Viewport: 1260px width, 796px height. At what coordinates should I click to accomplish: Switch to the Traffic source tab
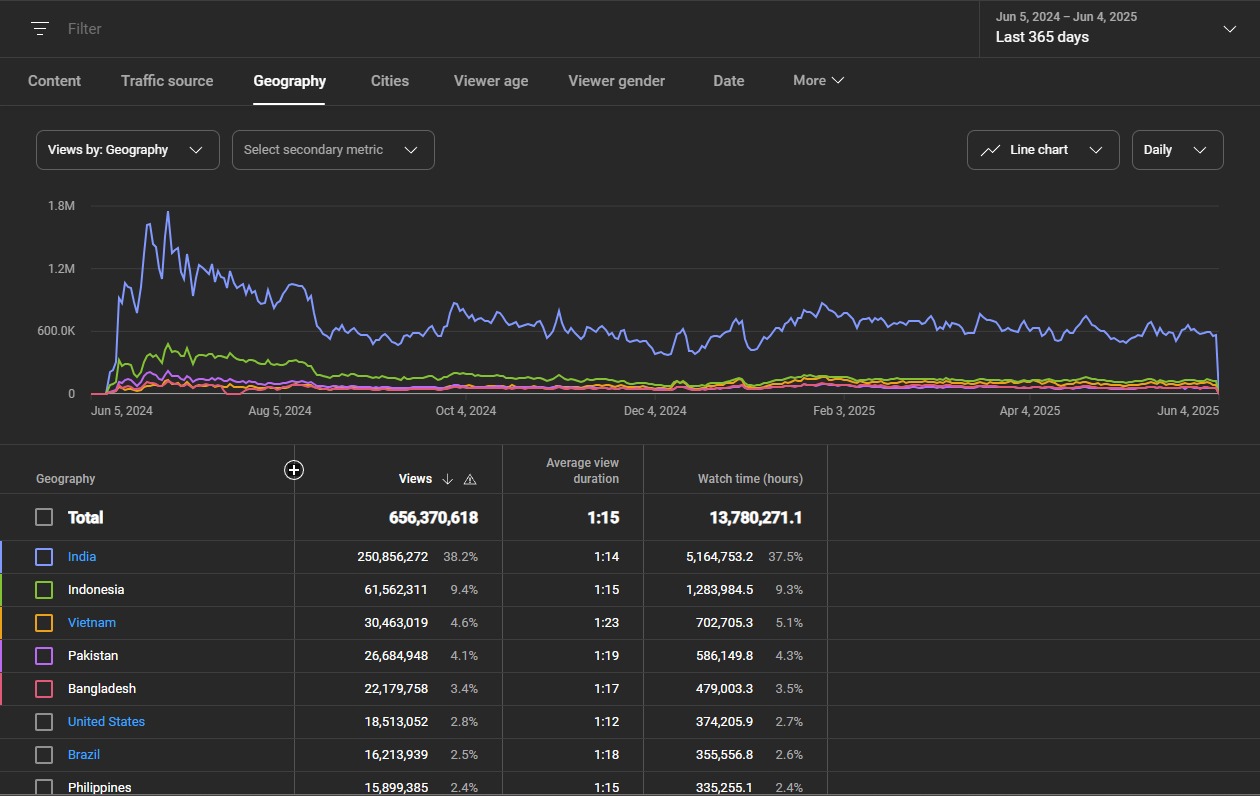pyautogui.click(x=167, y=81)
